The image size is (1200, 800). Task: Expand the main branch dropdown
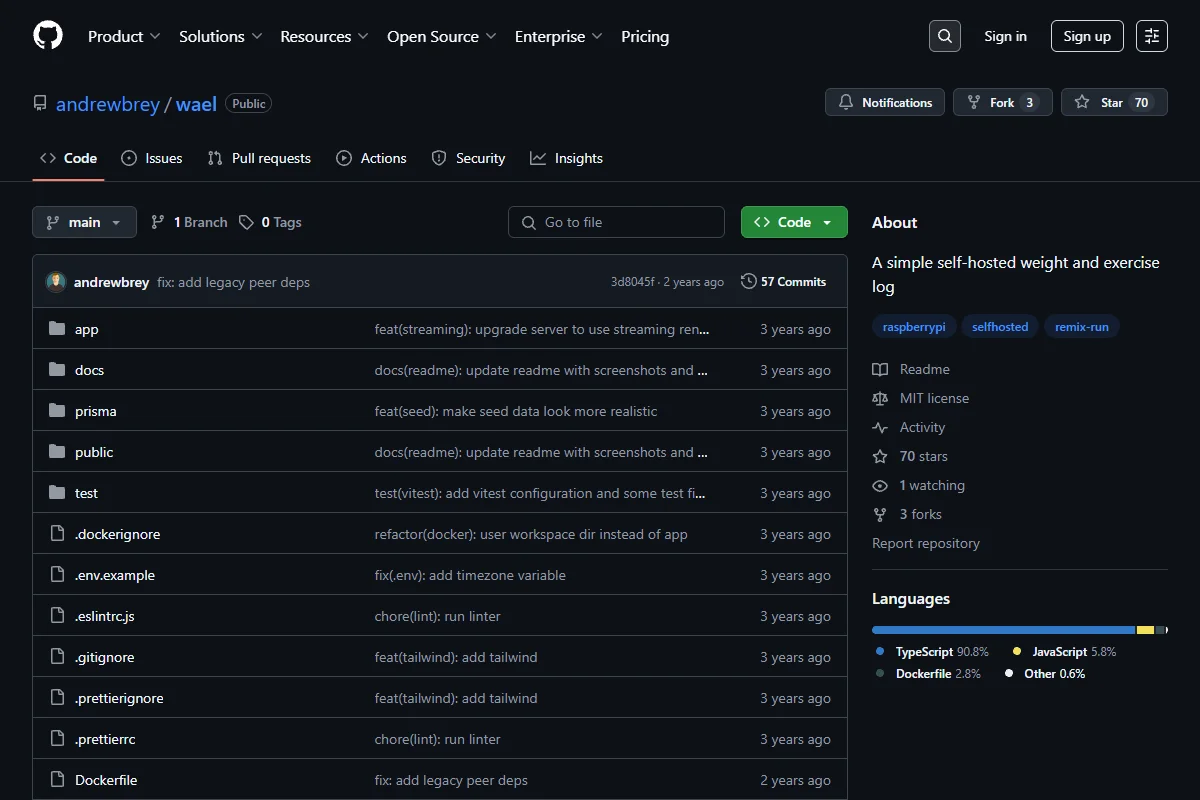(84, 222)
